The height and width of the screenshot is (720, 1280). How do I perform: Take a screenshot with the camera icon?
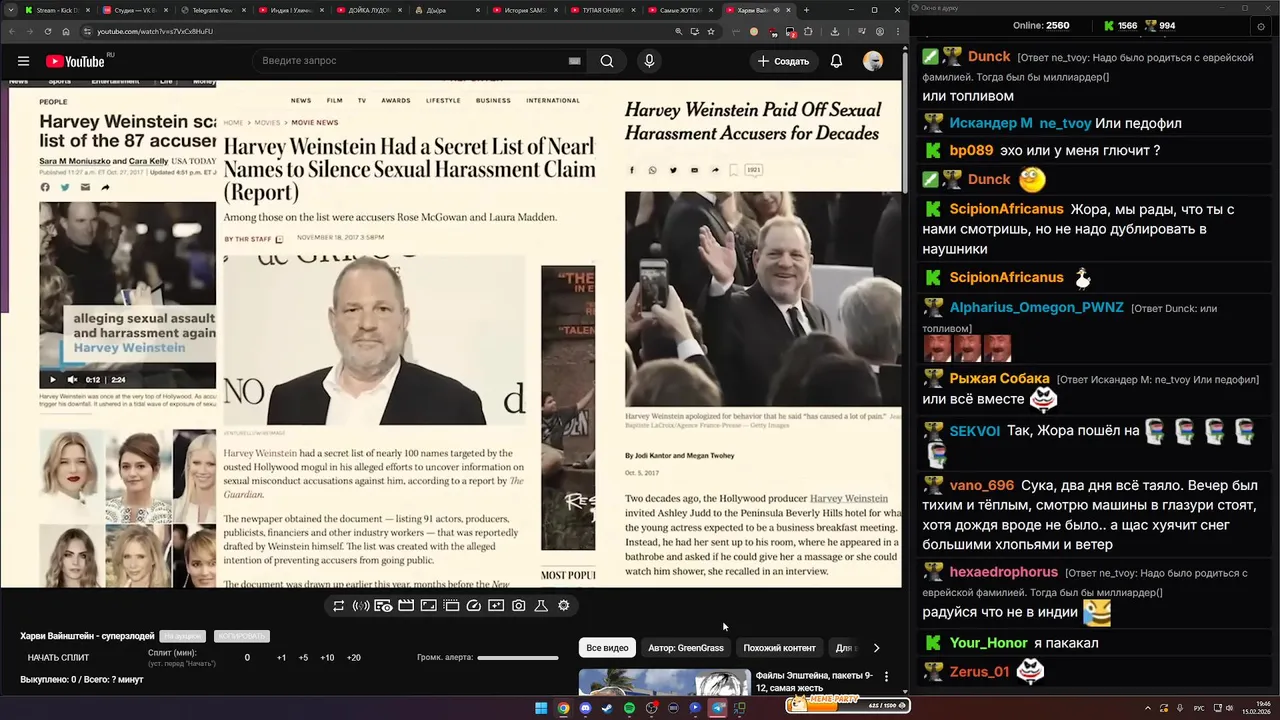(519, 606)
